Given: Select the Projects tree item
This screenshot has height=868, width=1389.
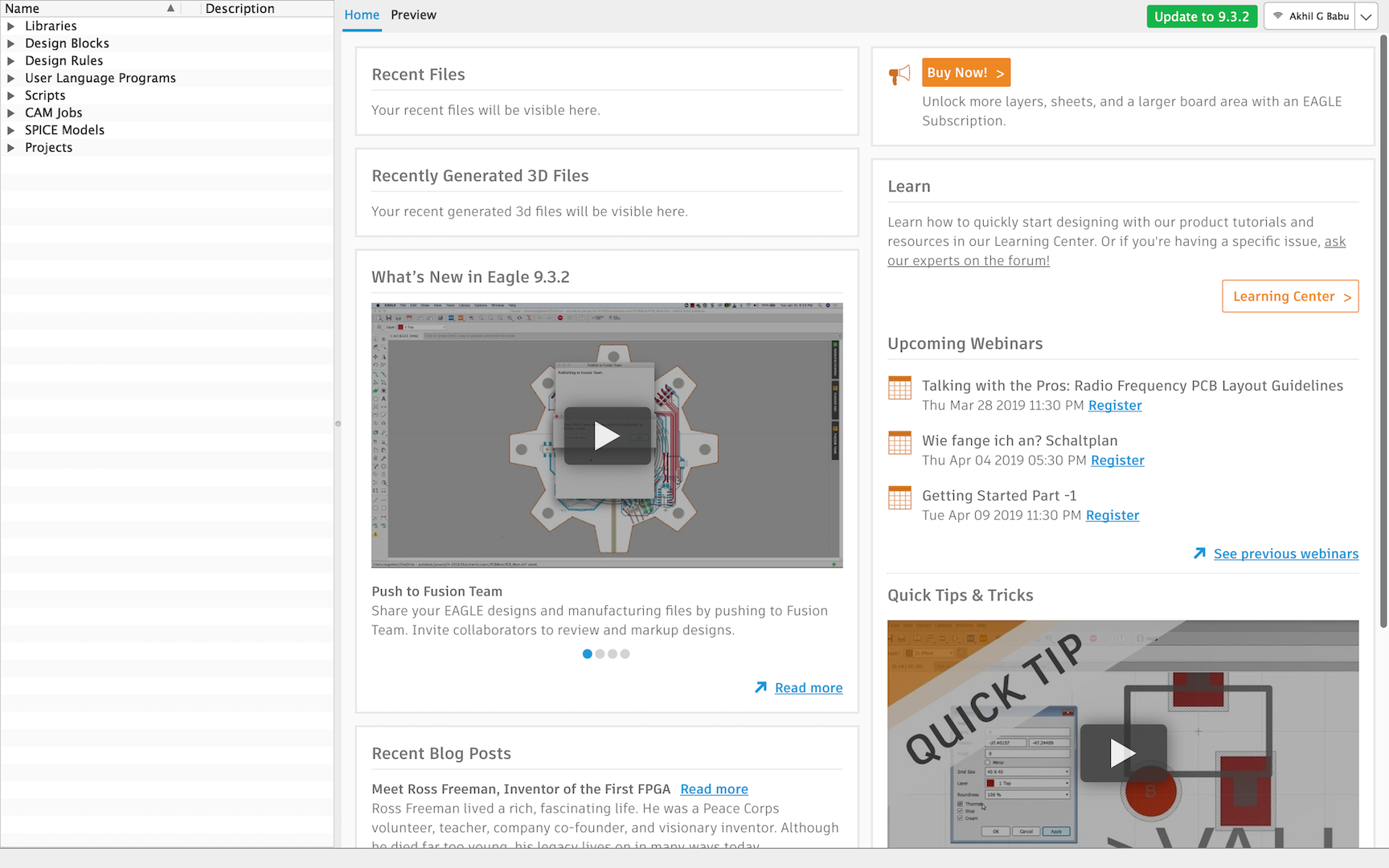Looking at the screenshot, I should (48, 148).
